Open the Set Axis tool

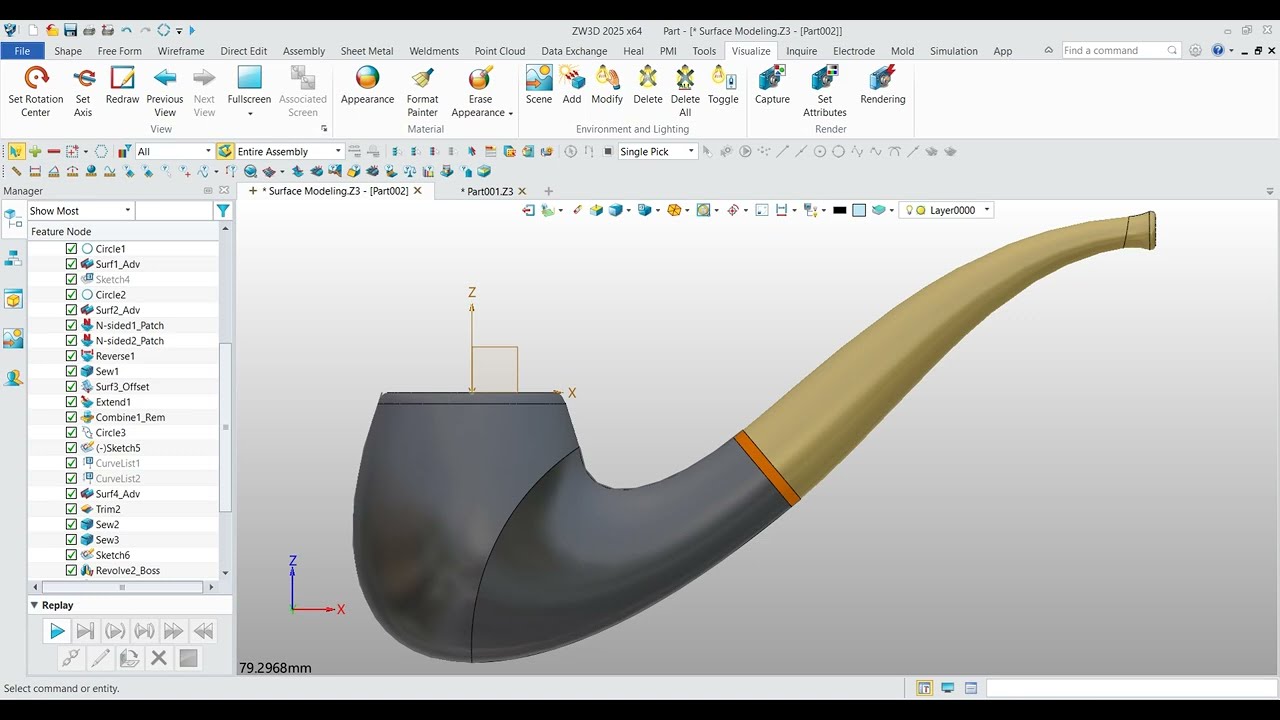coord(83,91)
